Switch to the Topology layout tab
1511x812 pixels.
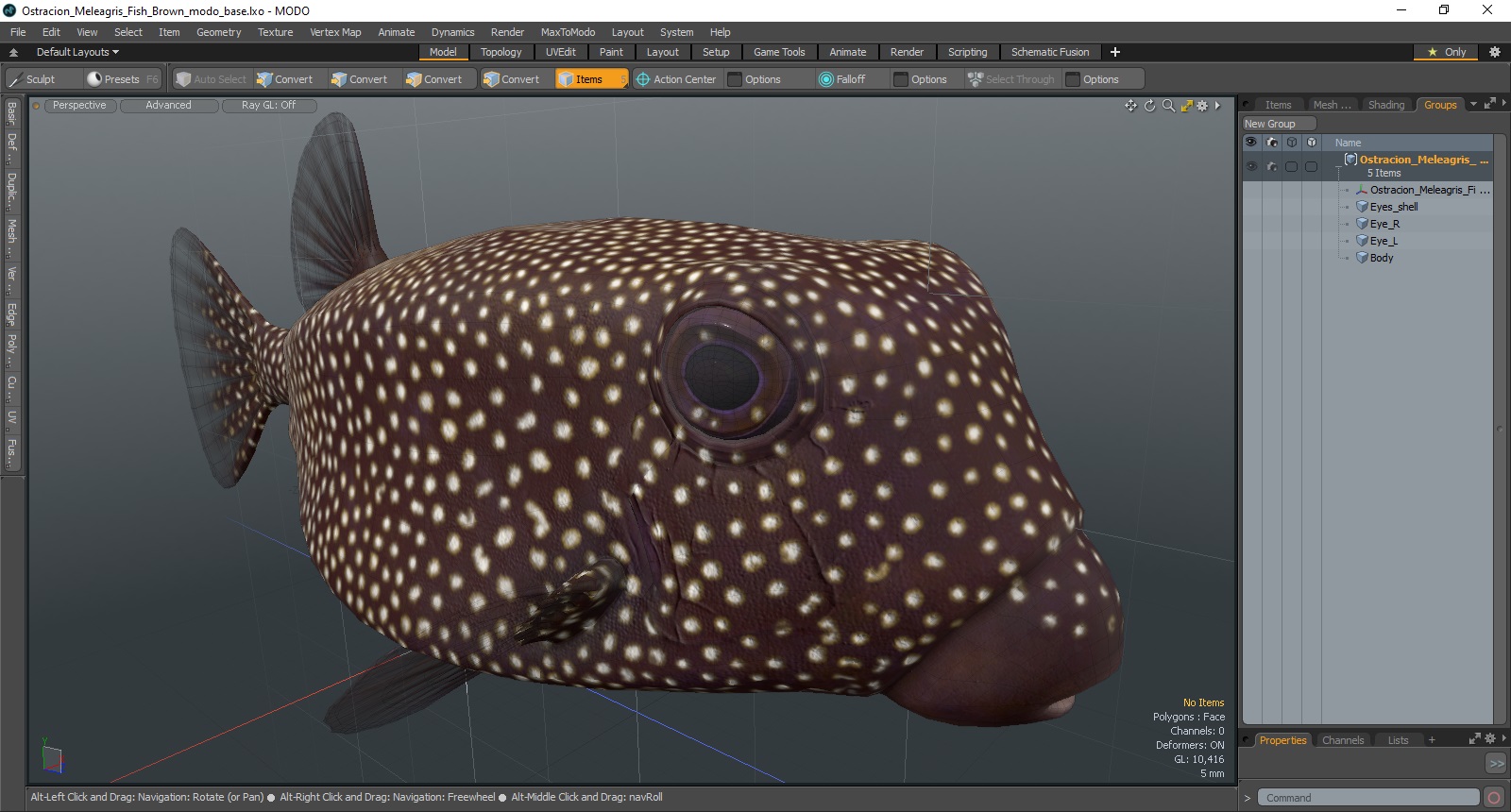point(501,52)
